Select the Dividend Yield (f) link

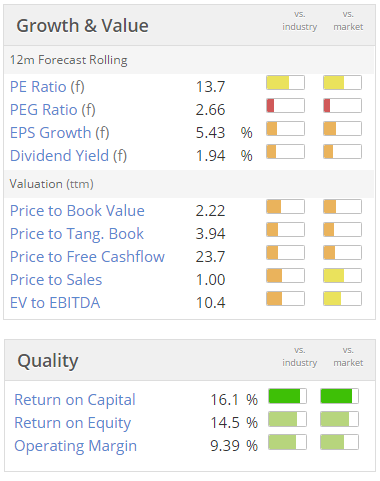click(68, 156)
